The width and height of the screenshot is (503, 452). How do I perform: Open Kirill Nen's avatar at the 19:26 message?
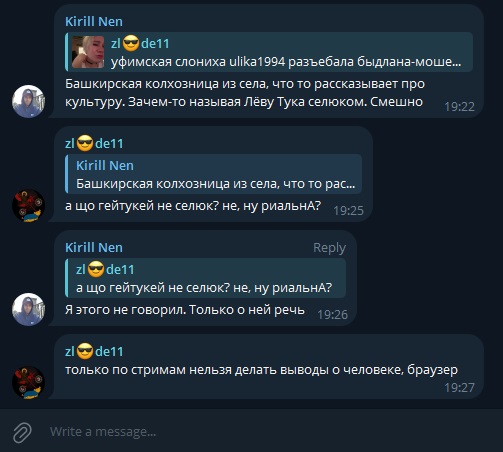coord(28,309)
